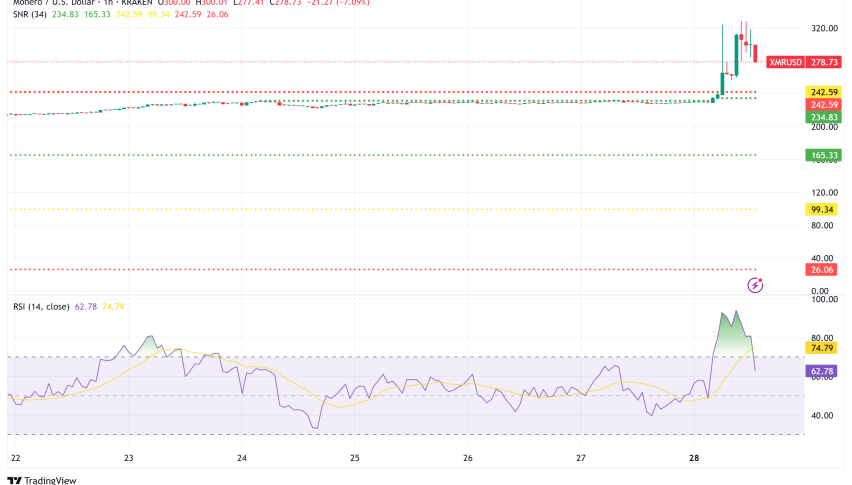Click the RSI 100.00 axis tick
Screen dimensions: 852x485
point(824,299)
